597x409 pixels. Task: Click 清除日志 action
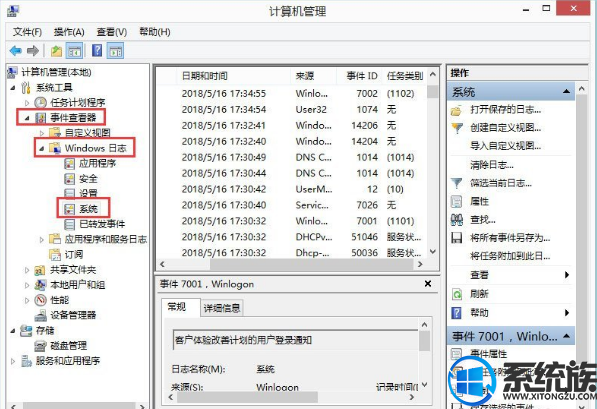coord(492,165)
